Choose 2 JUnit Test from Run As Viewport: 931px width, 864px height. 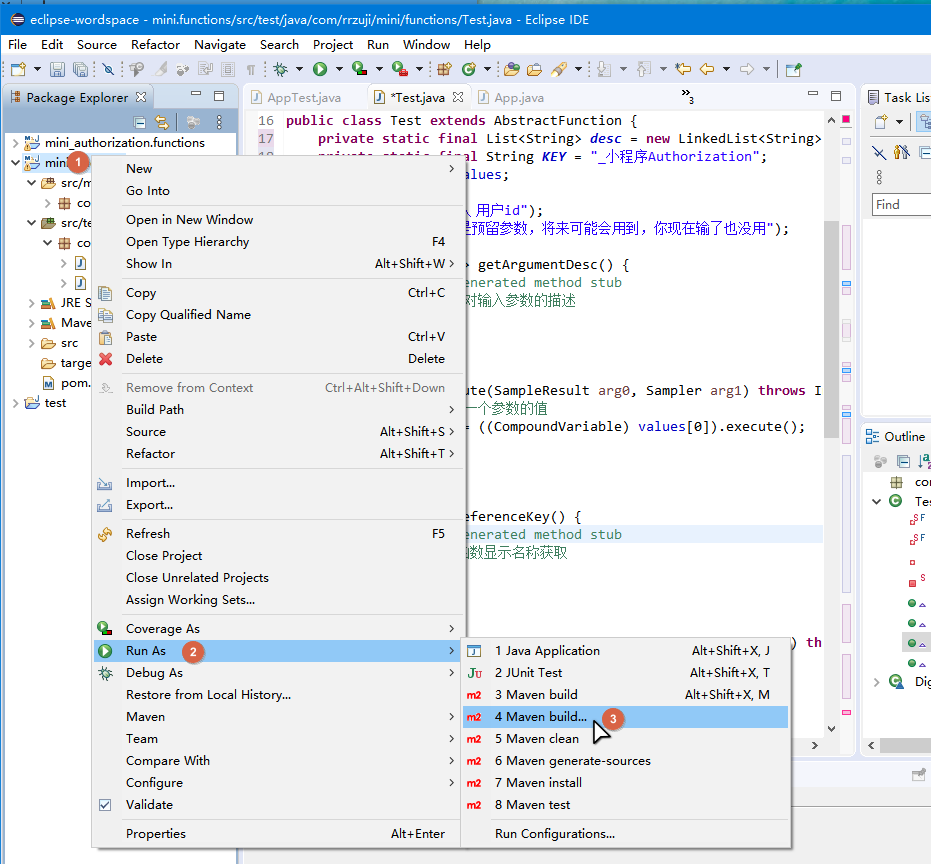(x=625, y=673)
